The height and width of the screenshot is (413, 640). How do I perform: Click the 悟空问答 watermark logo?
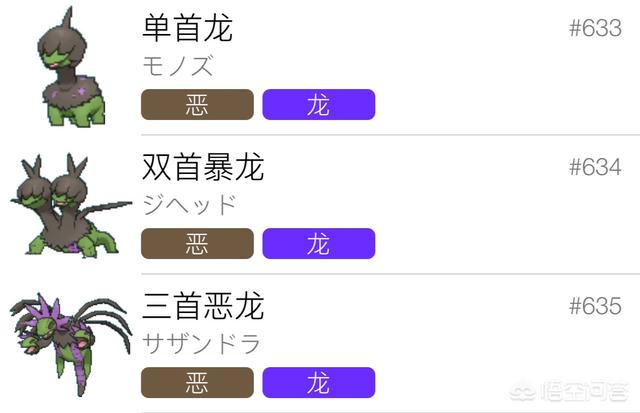pyautogui.click(x=569, y=392)
